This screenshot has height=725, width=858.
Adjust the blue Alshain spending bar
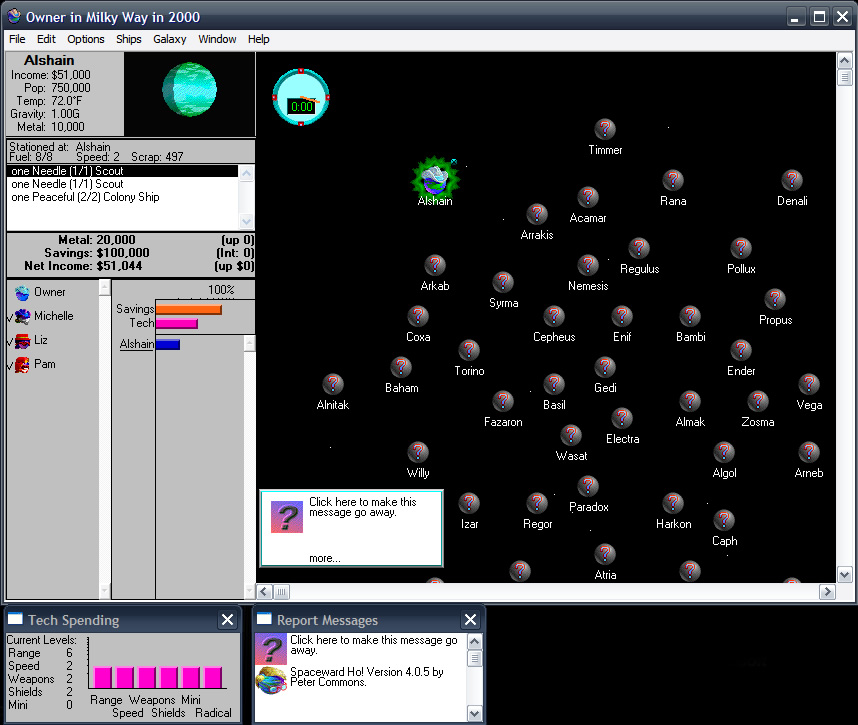(168, 344)
